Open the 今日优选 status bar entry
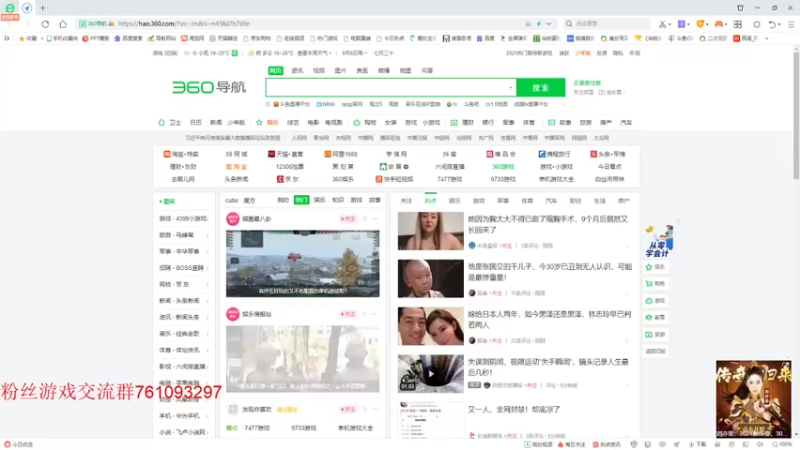The height and width of the screenshot is (450, 800). pyautogui.click(x=19, y=444)
